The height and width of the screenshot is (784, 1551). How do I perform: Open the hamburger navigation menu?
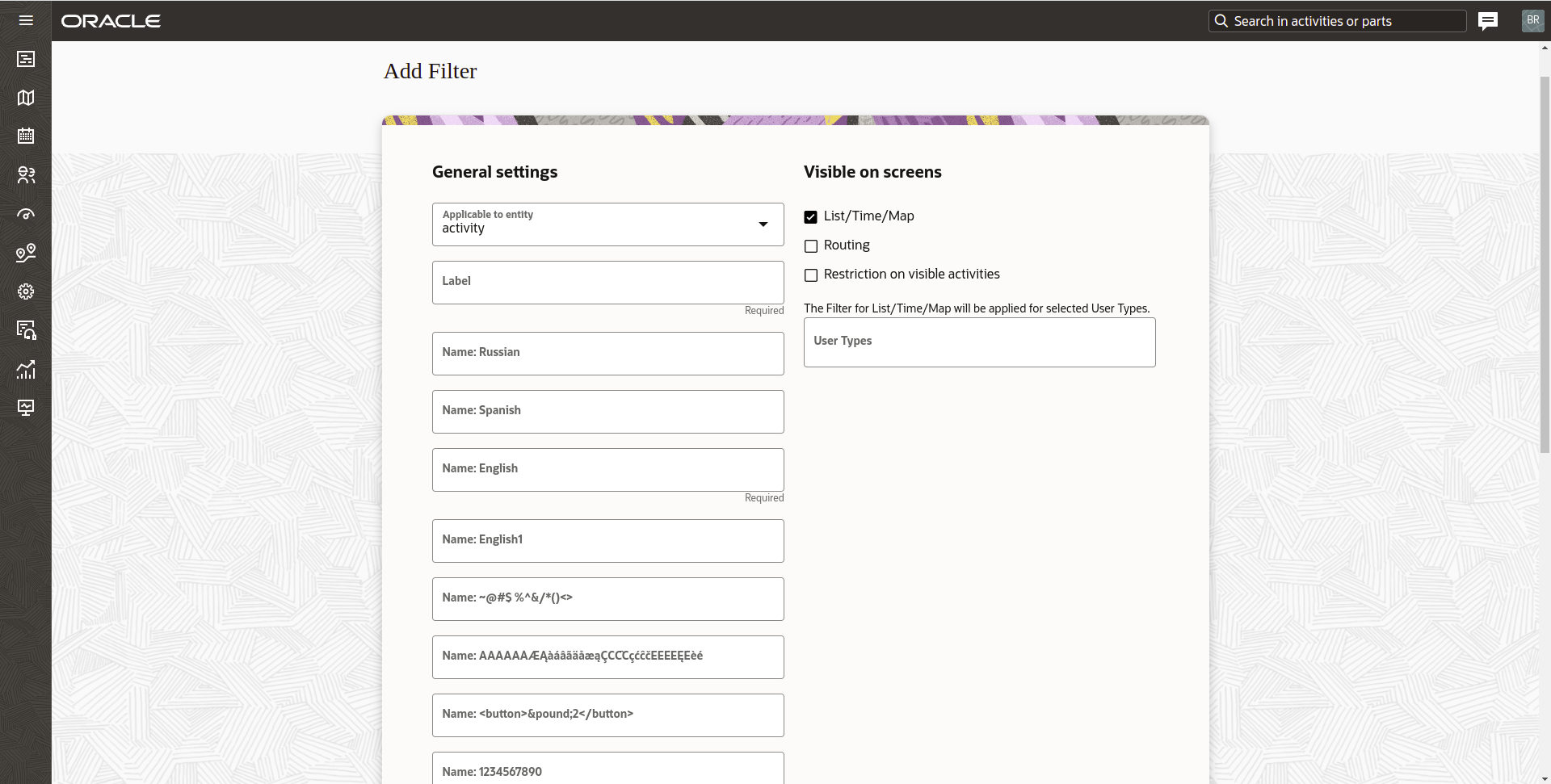coord(26,20)
